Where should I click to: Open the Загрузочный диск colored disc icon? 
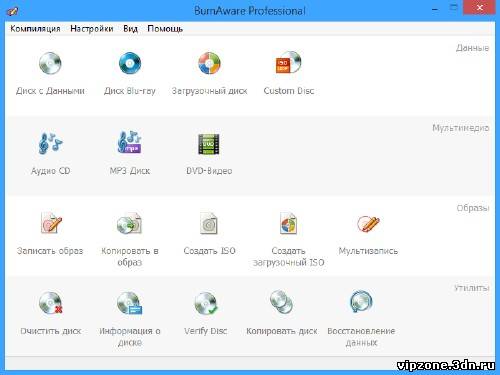point(209,63)
